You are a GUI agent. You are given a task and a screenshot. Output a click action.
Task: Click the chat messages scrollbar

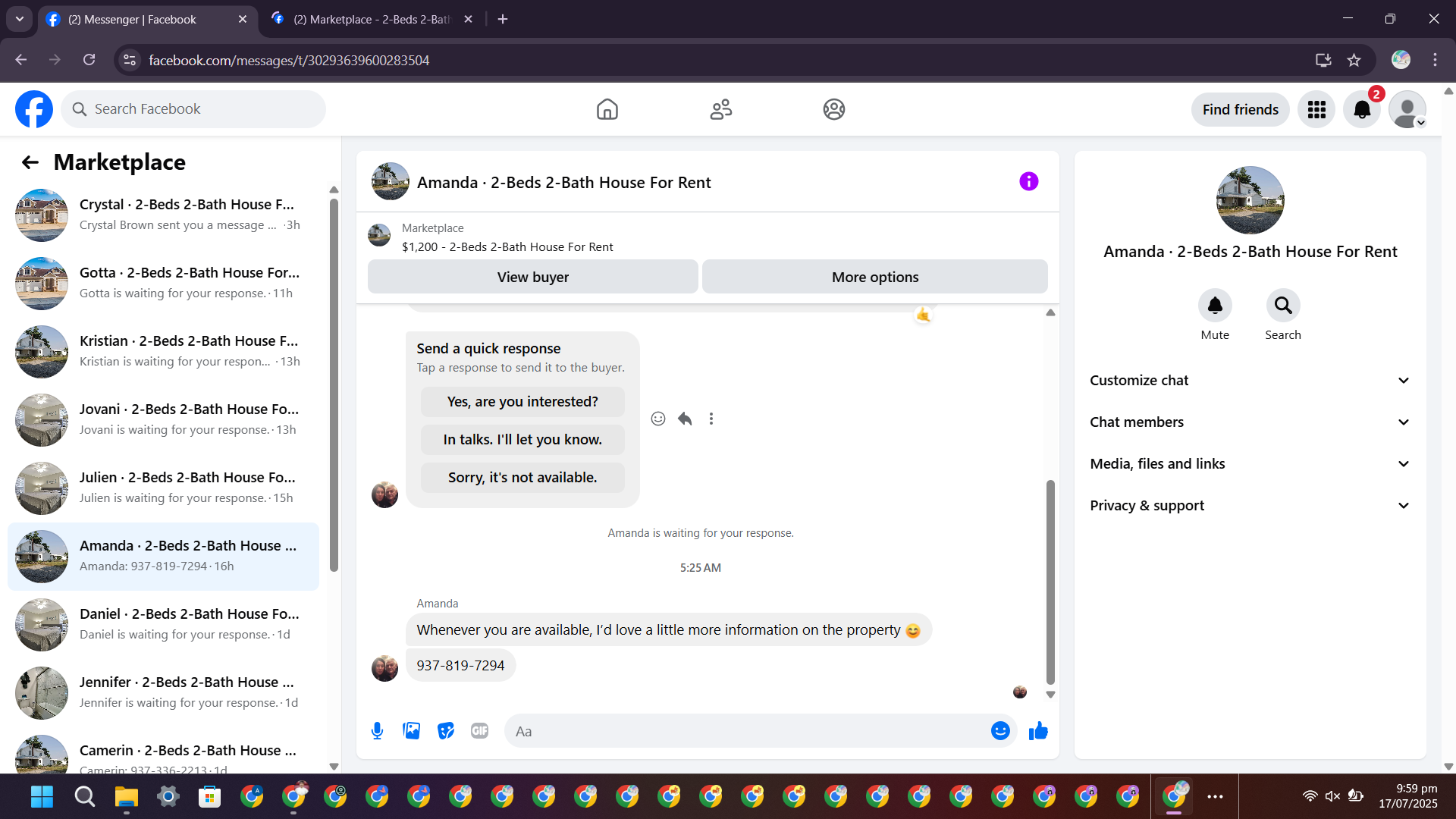click(x=1050, y=582)
